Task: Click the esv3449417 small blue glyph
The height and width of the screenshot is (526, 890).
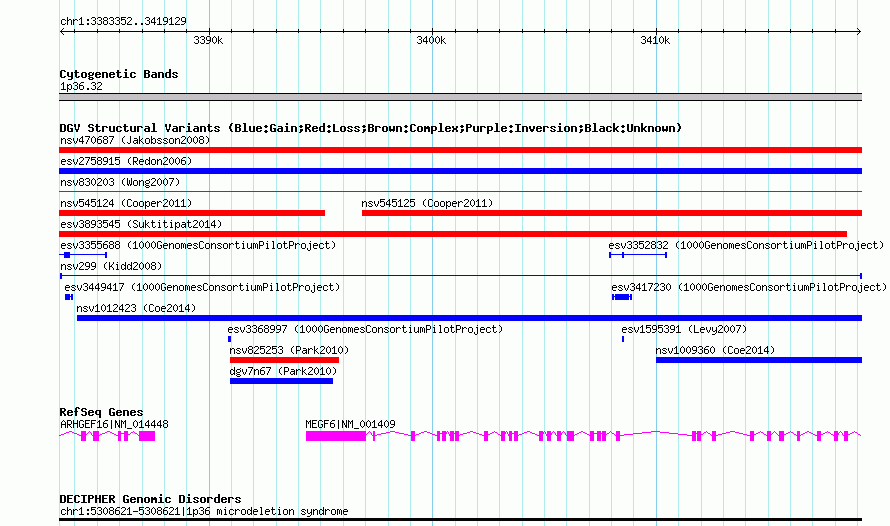Action: pyautogui.click(x=69, y=297)
